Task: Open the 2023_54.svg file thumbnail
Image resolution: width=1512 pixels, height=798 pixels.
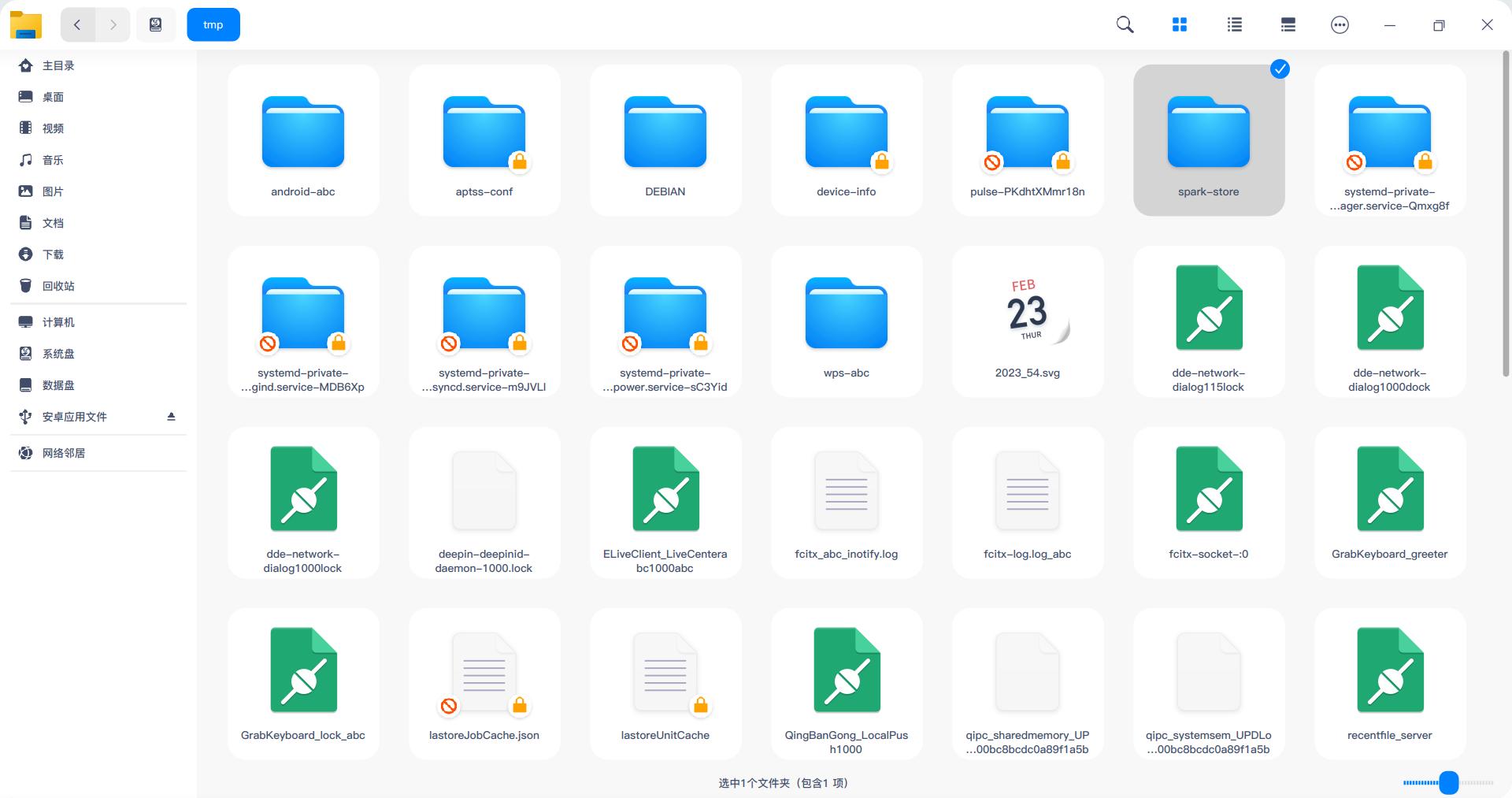Action: [1027, 310]
